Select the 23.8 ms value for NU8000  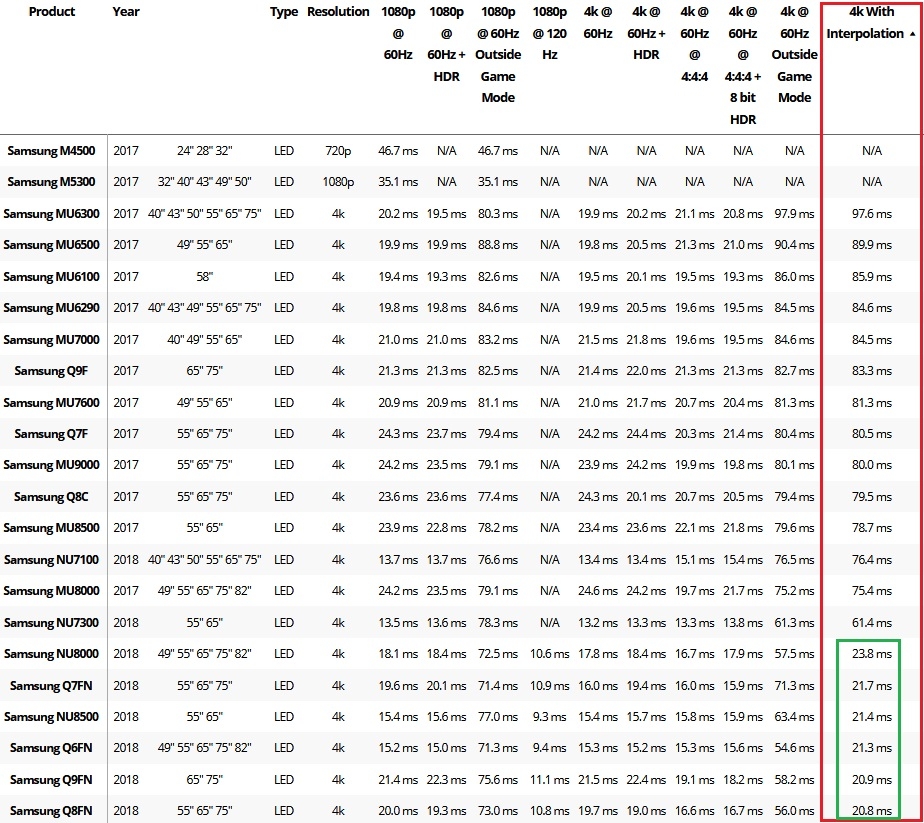(x=872, y=655)
